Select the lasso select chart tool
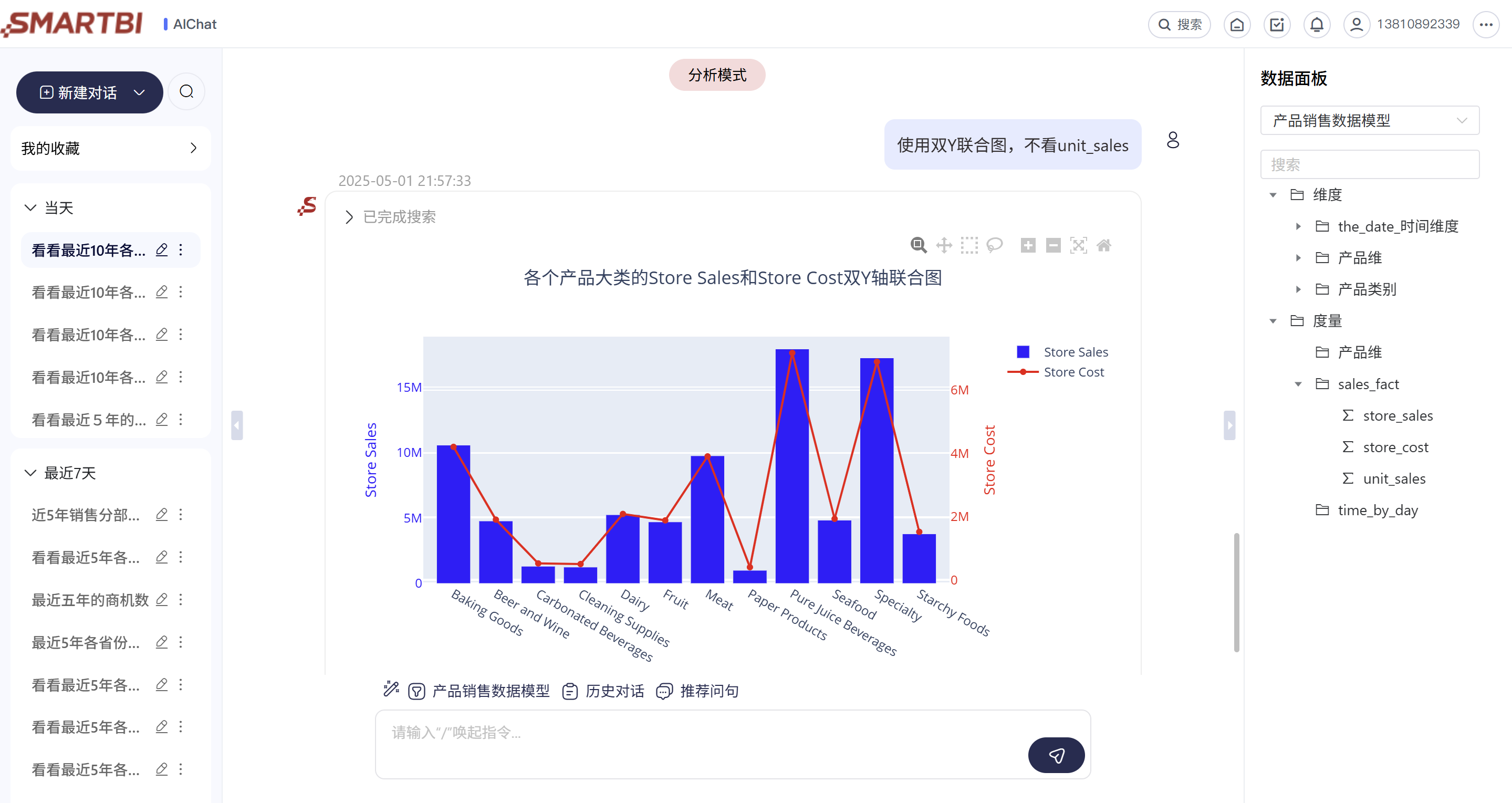 point(994,245)
